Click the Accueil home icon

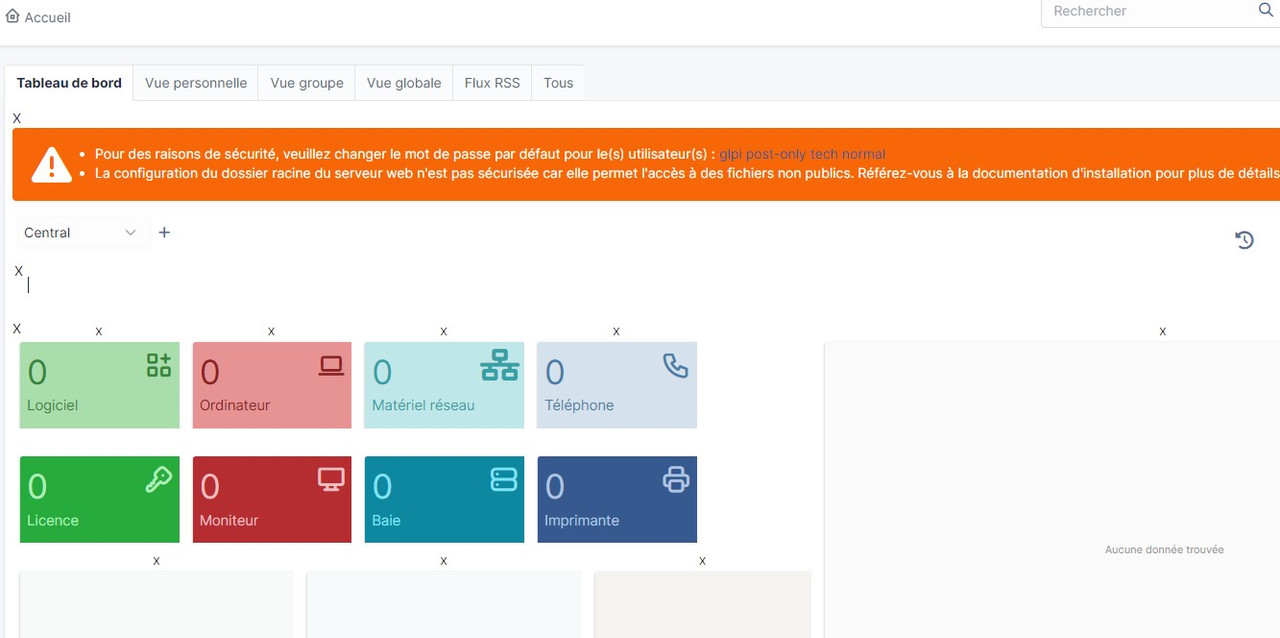(13, 16)
